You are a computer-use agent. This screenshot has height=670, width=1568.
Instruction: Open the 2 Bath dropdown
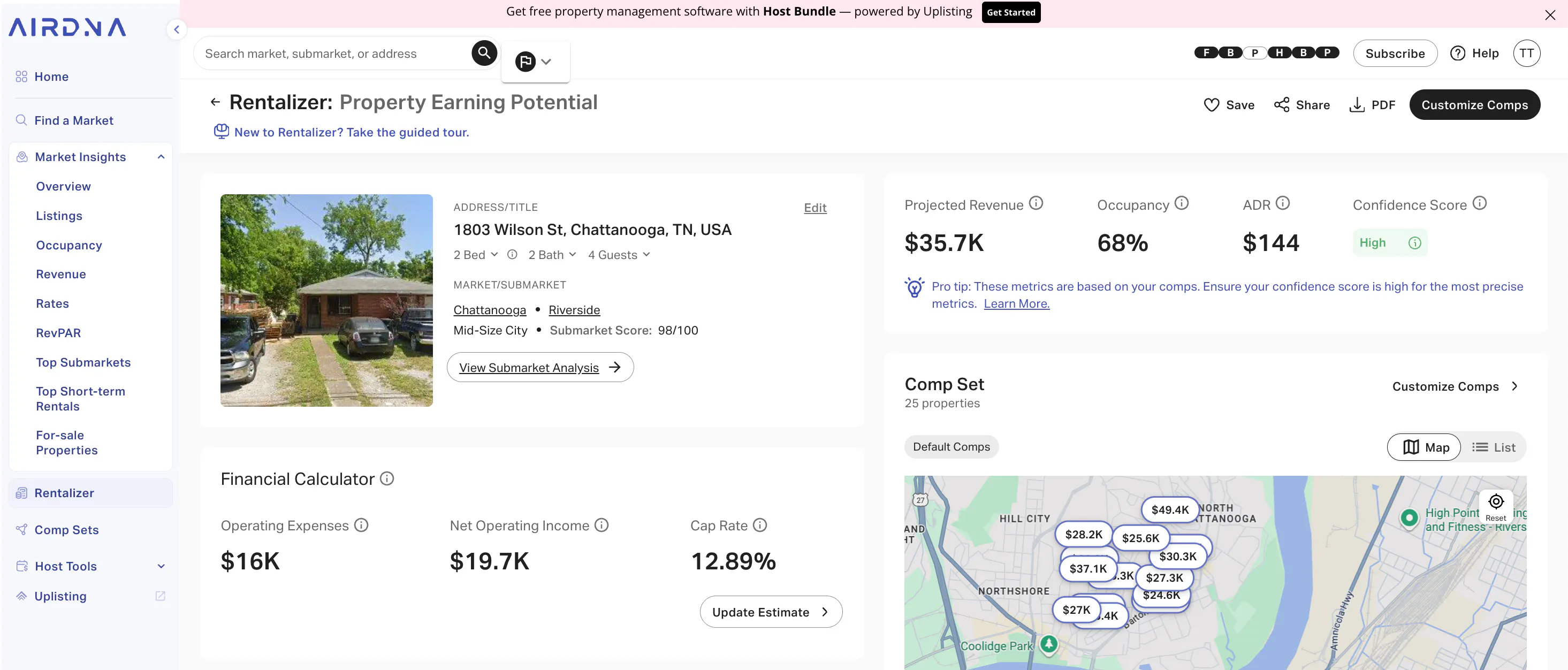point(552,255)
